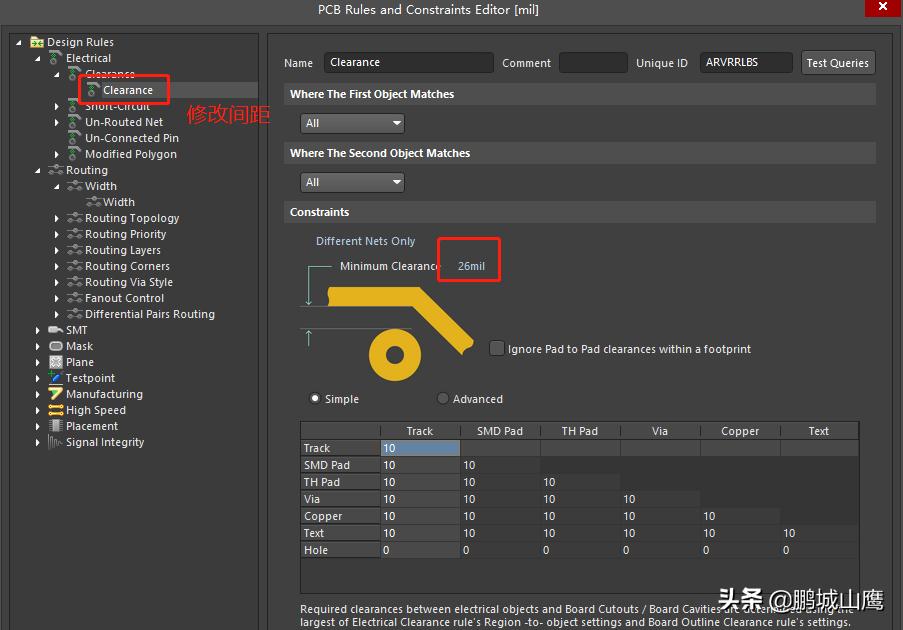This screenshot has width=903, height=630.
Task: Open the first object matches All dropdown
Action: (x=352, y=123)
